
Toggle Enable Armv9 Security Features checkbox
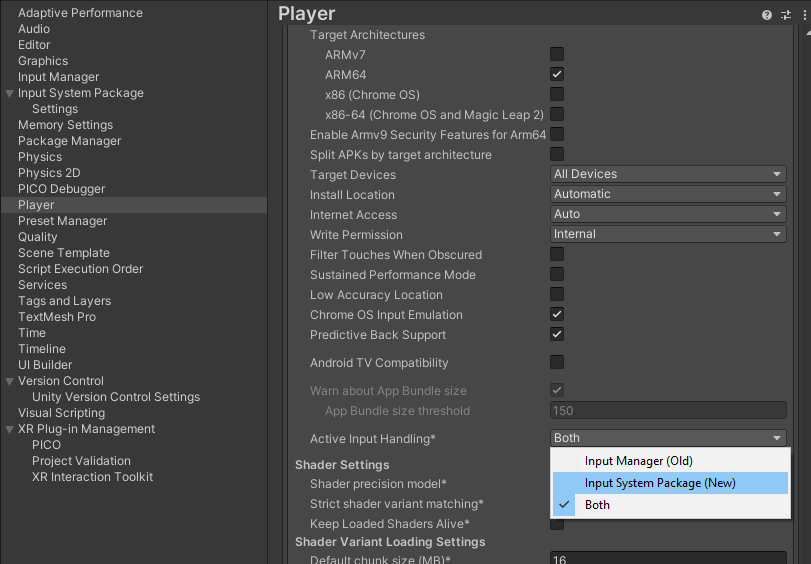click(557, 135)
